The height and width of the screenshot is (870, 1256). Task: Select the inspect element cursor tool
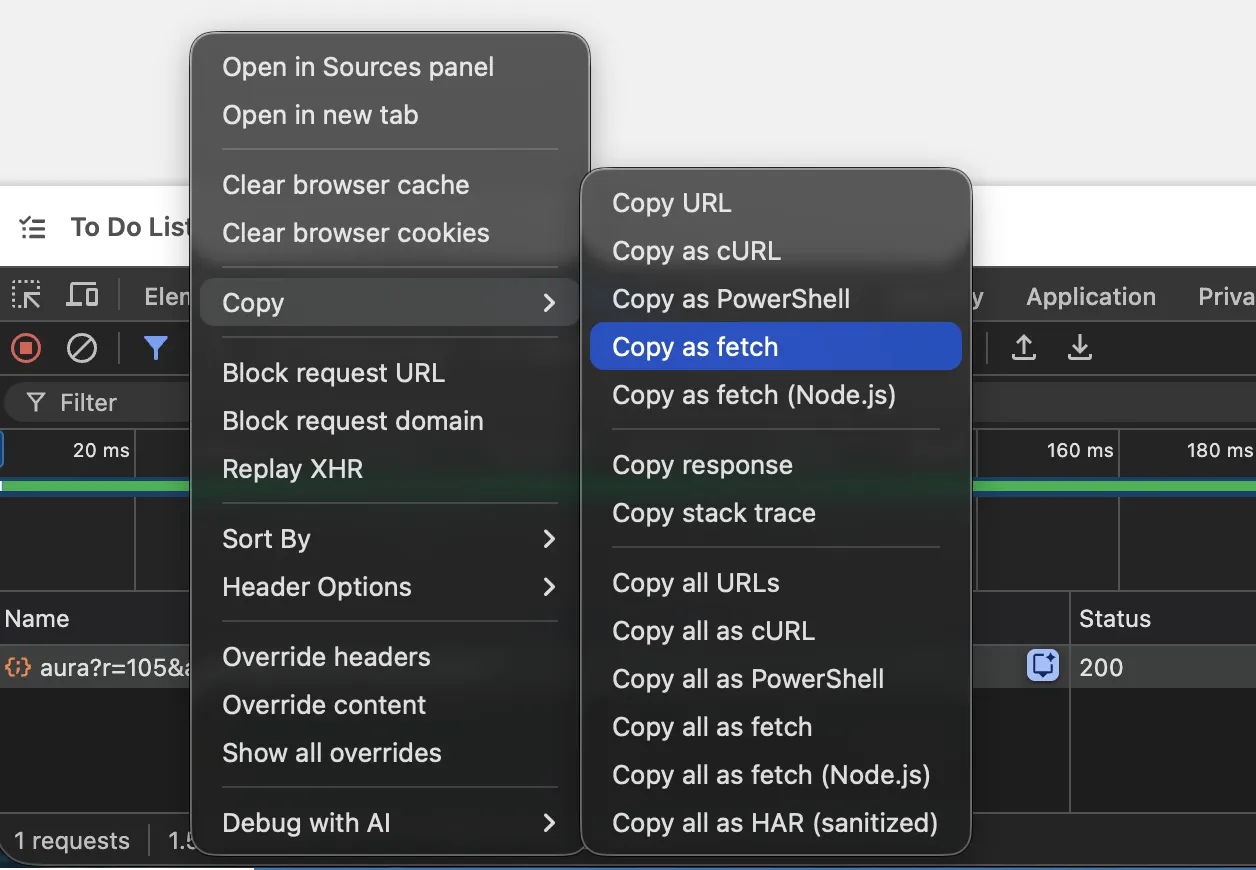26,295
